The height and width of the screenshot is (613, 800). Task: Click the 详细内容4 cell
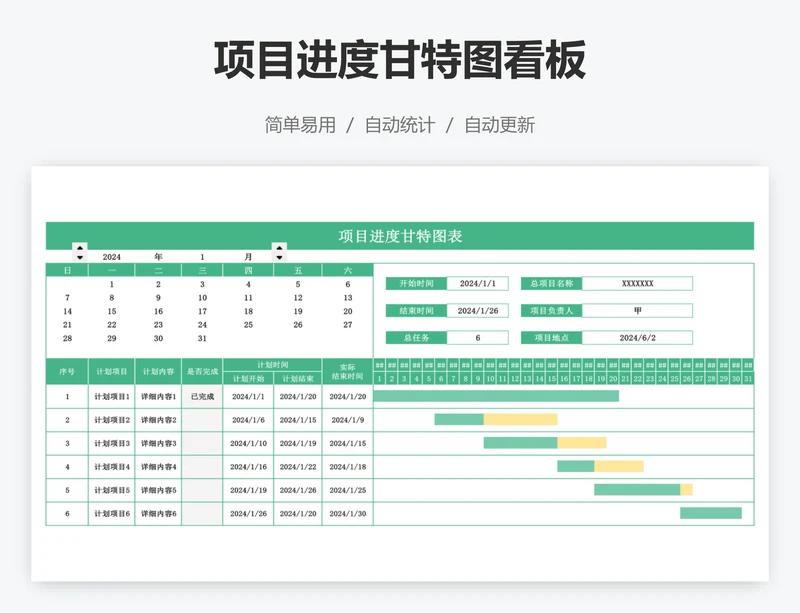tap(158, 467)
